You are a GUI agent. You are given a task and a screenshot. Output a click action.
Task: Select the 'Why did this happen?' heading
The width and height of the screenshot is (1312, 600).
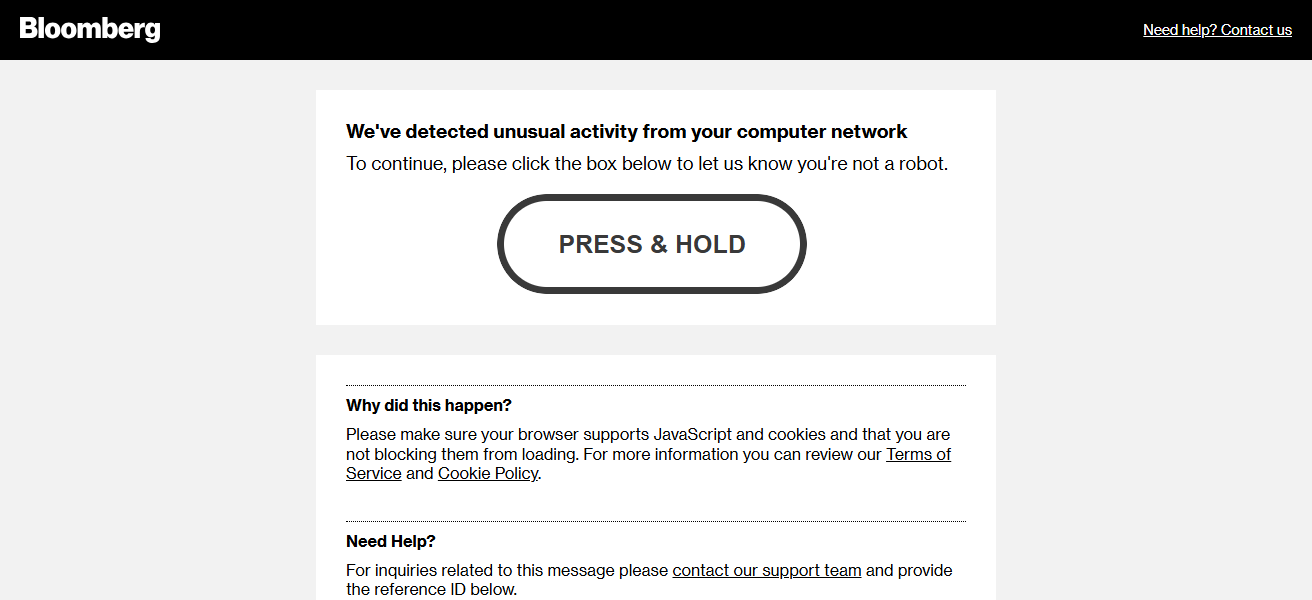[x=429, y=406]
